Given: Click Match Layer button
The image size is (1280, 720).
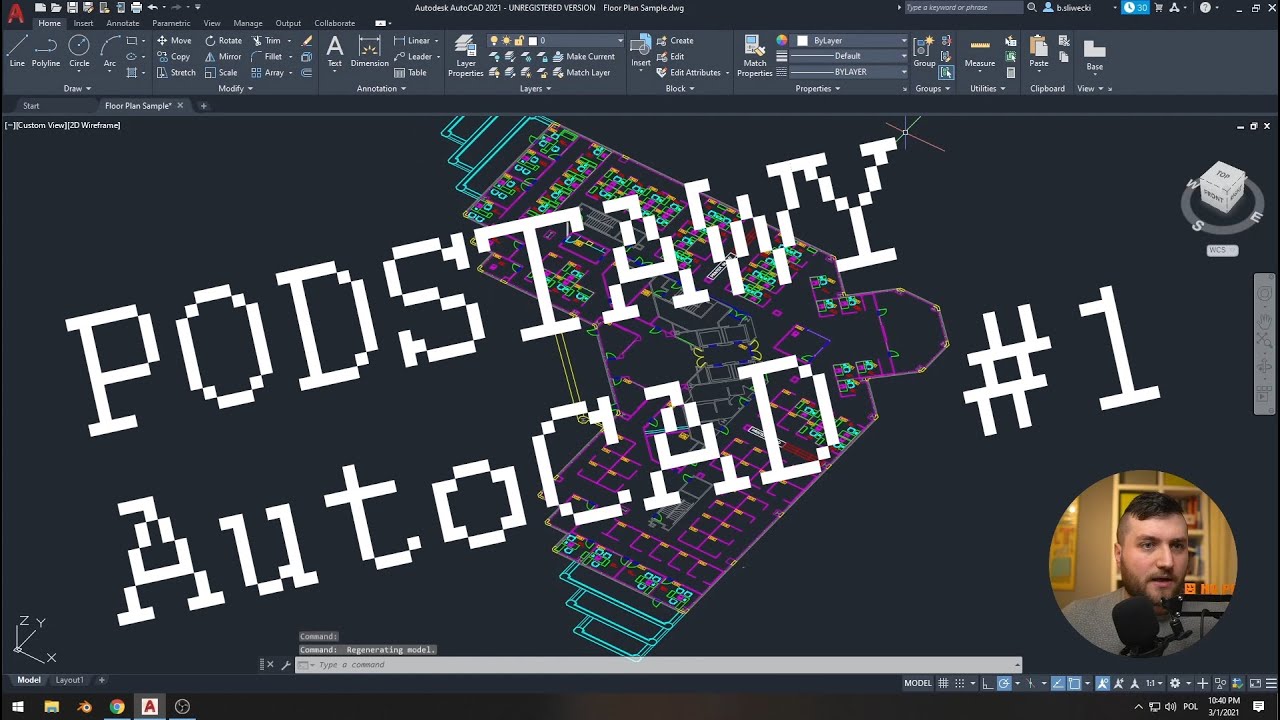Looking at the screenshot, I should 581,73.
